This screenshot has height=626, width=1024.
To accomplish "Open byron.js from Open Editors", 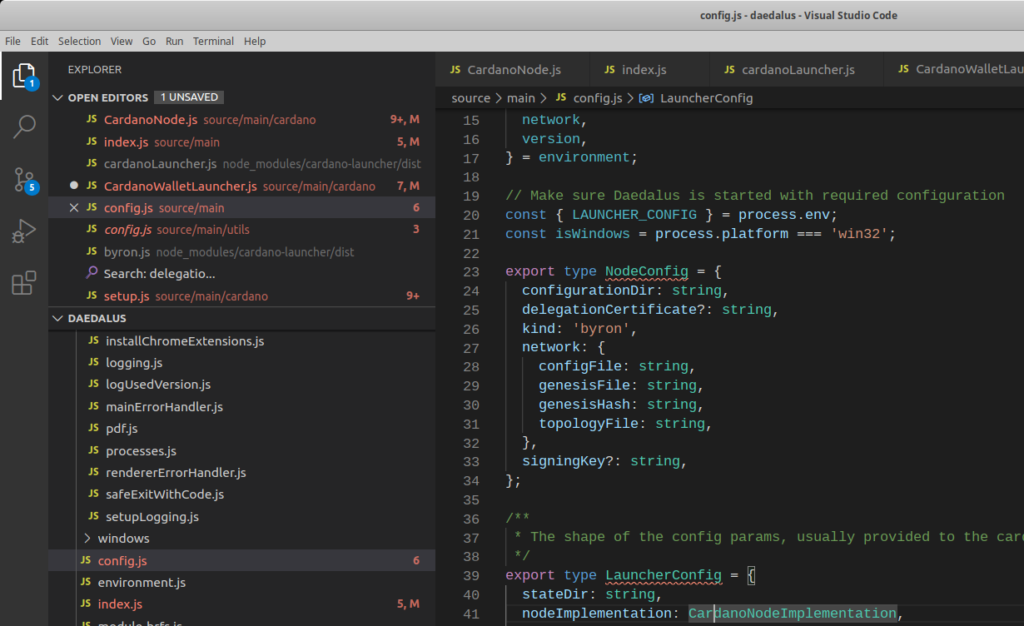I will [242, 251].
